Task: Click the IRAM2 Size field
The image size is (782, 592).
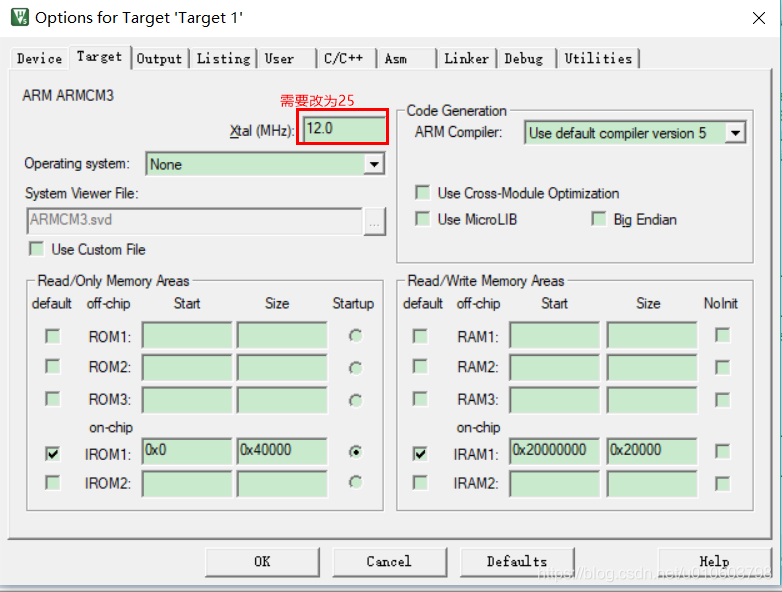Action: pyautogui.click(x=652, y=484)
